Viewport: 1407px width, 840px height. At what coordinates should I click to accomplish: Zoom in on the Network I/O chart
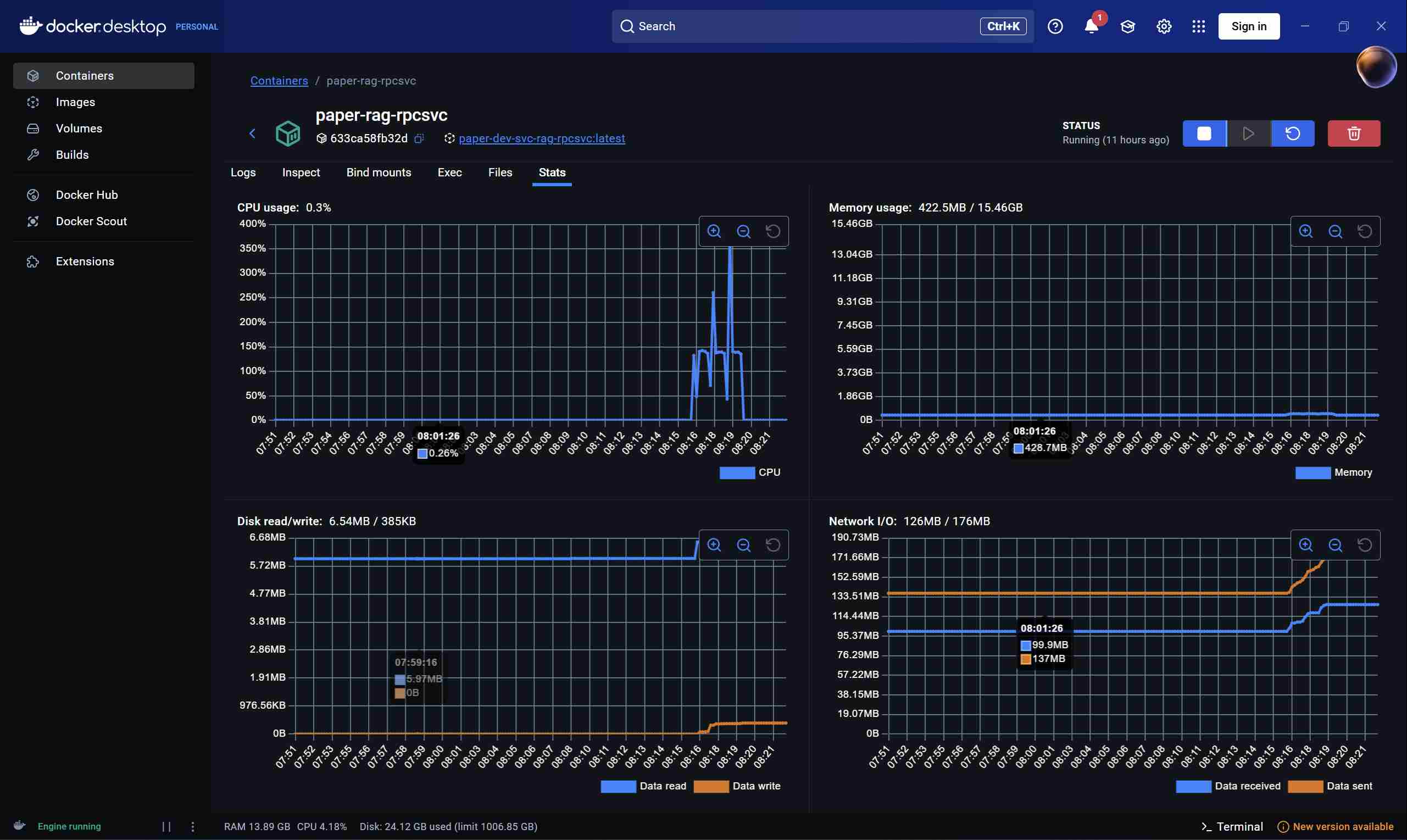click(1306, 544)
